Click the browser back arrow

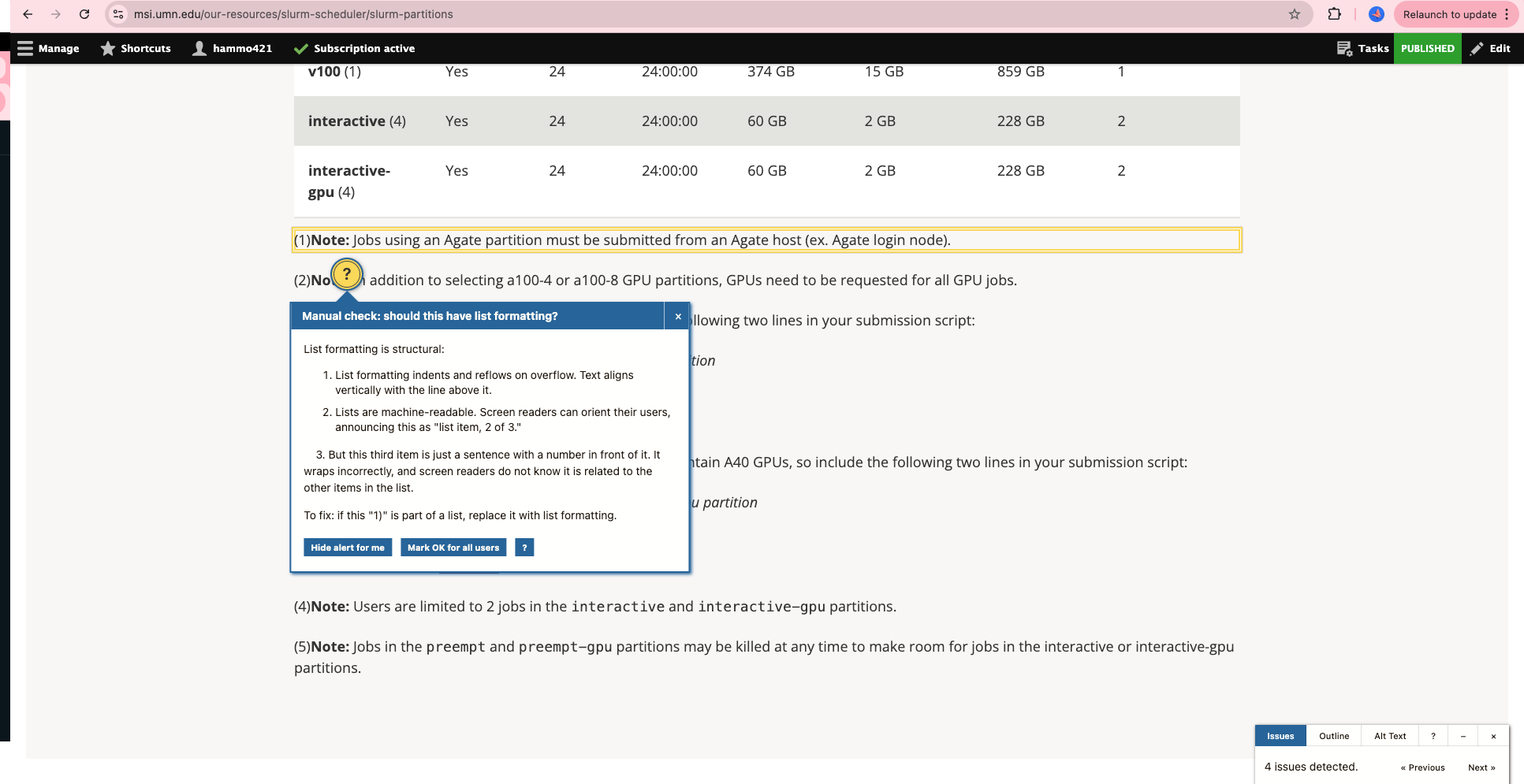[28, 14]
